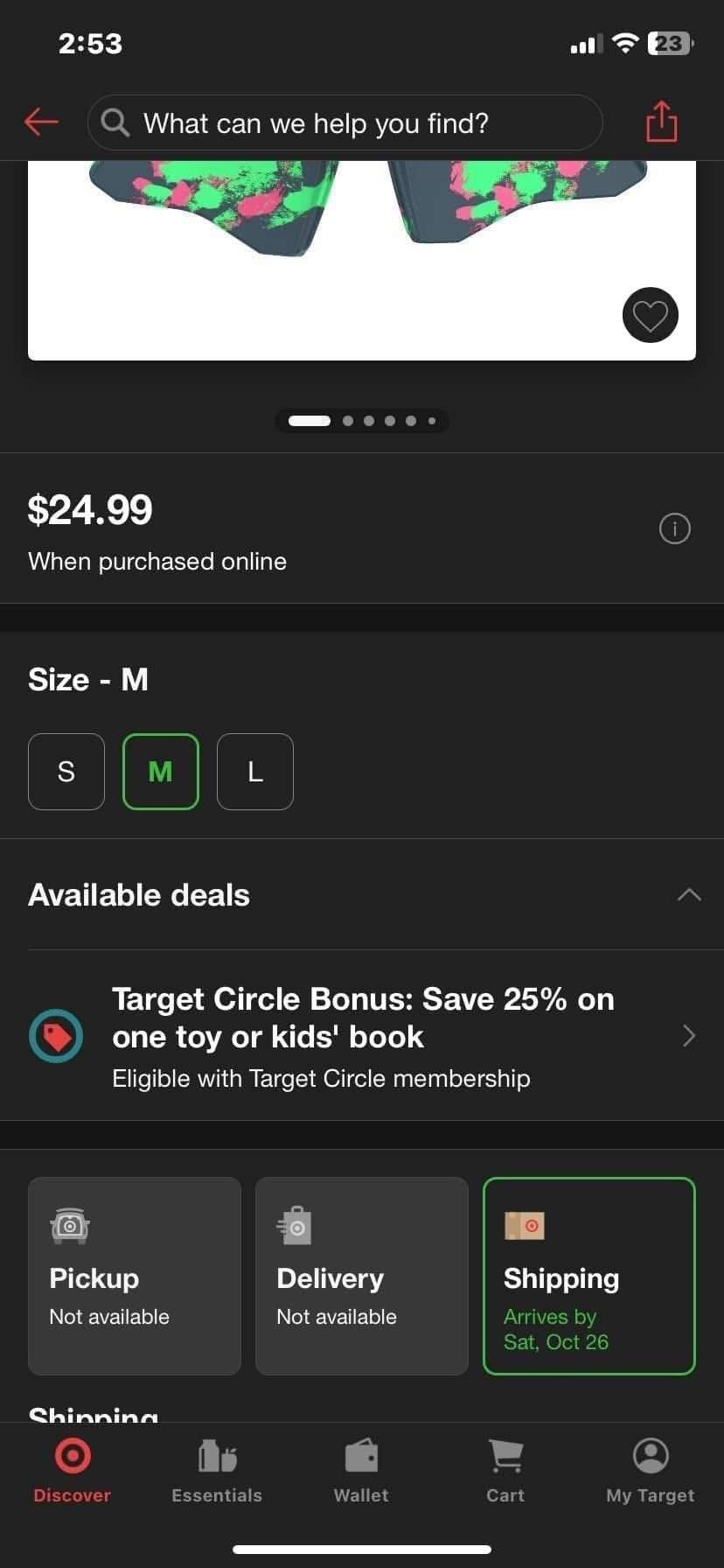
Task: Select size M
Action: tap(161, 772)
